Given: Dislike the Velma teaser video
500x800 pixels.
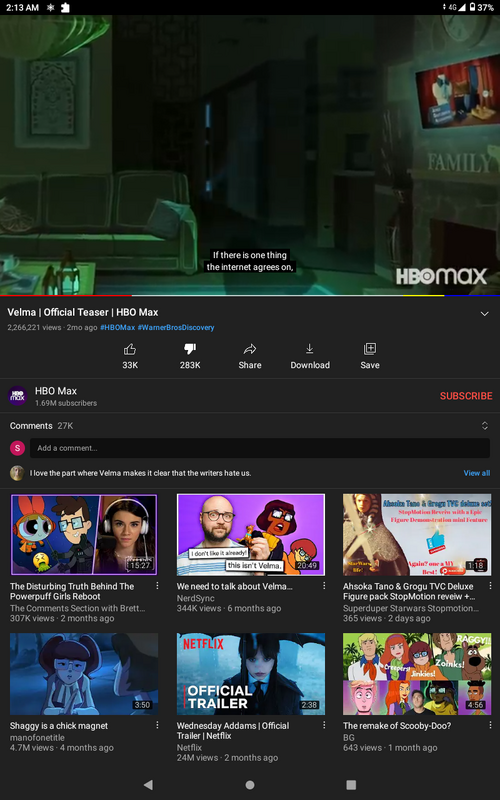Looking at the screenshot, I should click(190, 356).
